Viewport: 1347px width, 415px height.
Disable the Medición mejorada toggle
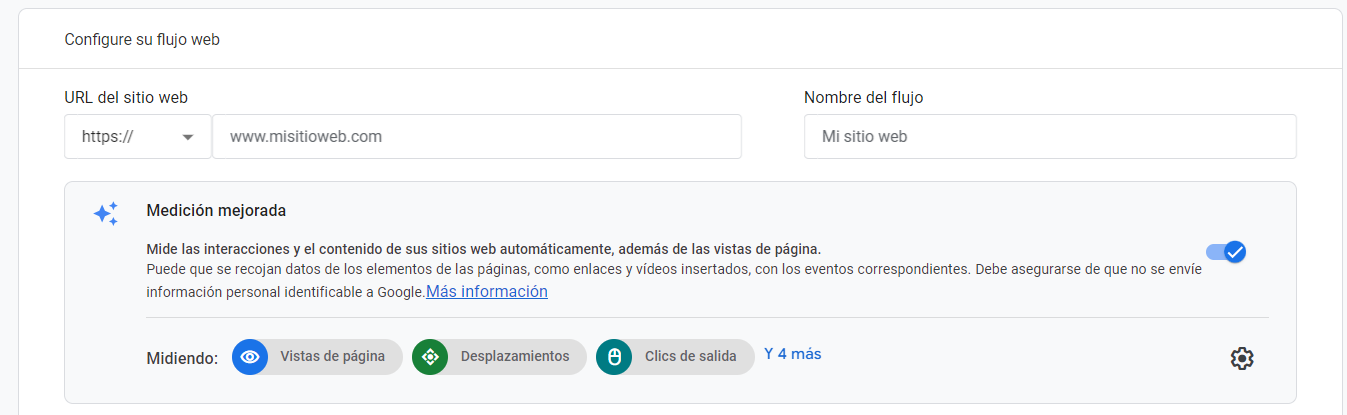coord(1226,252)
